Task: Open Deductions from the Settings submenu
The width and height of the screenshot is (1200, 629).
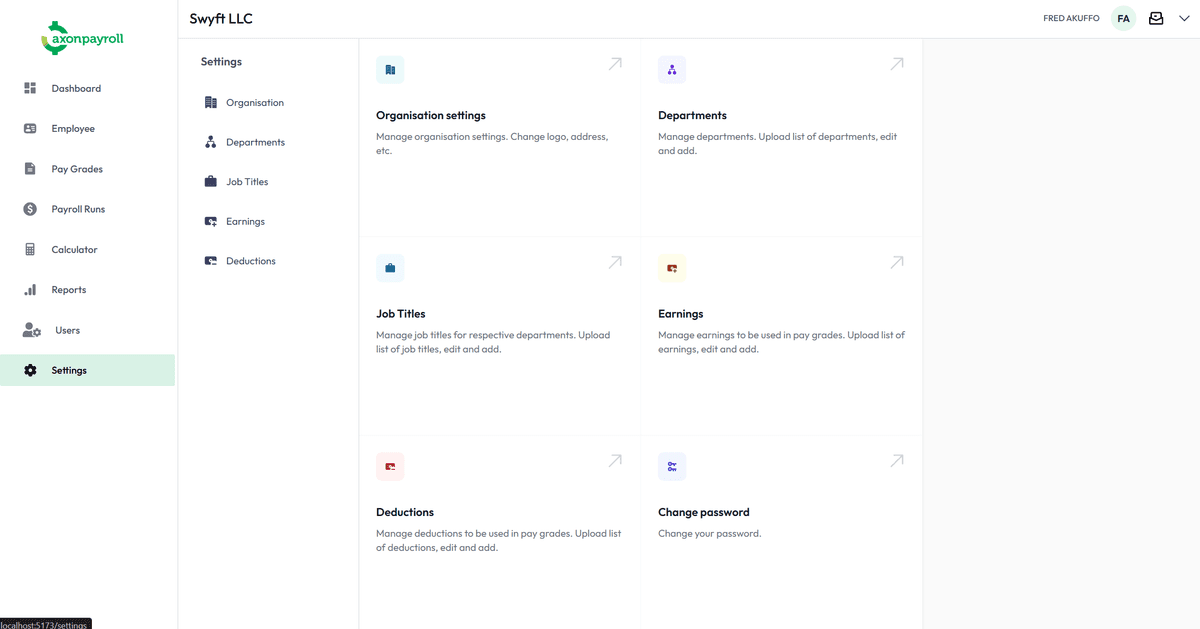Action: tap(250, 261)
